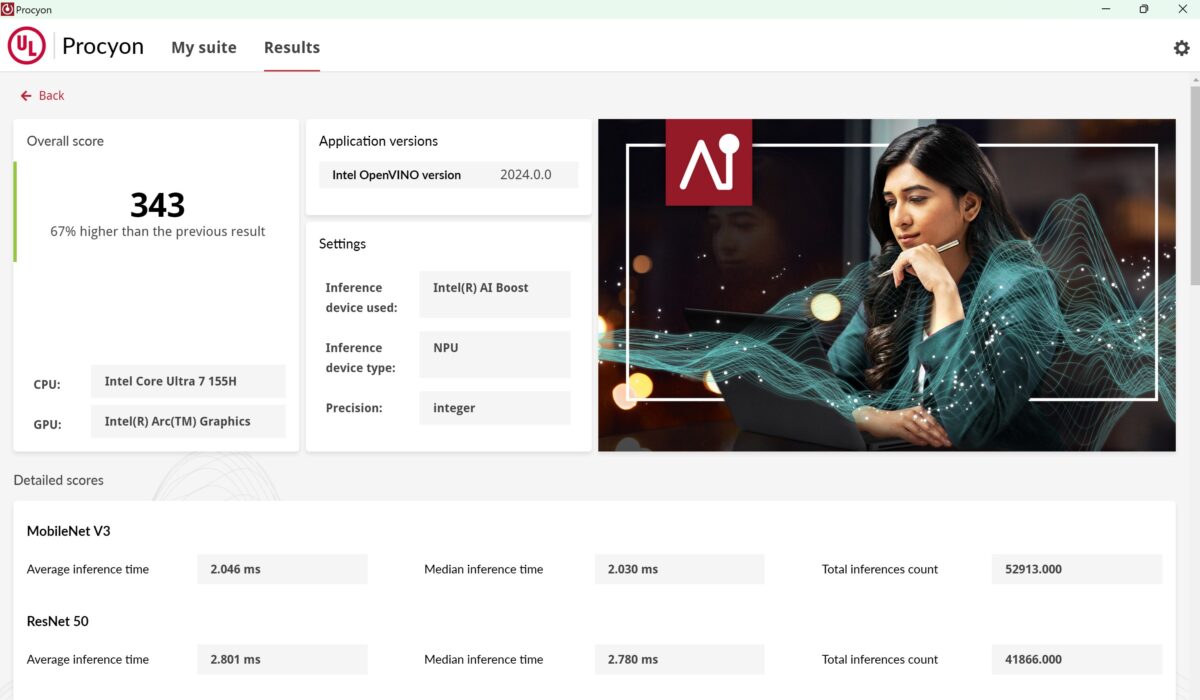Click the UL Procyon logo
The image size is (1200, 700).
(x=27, y=46)
